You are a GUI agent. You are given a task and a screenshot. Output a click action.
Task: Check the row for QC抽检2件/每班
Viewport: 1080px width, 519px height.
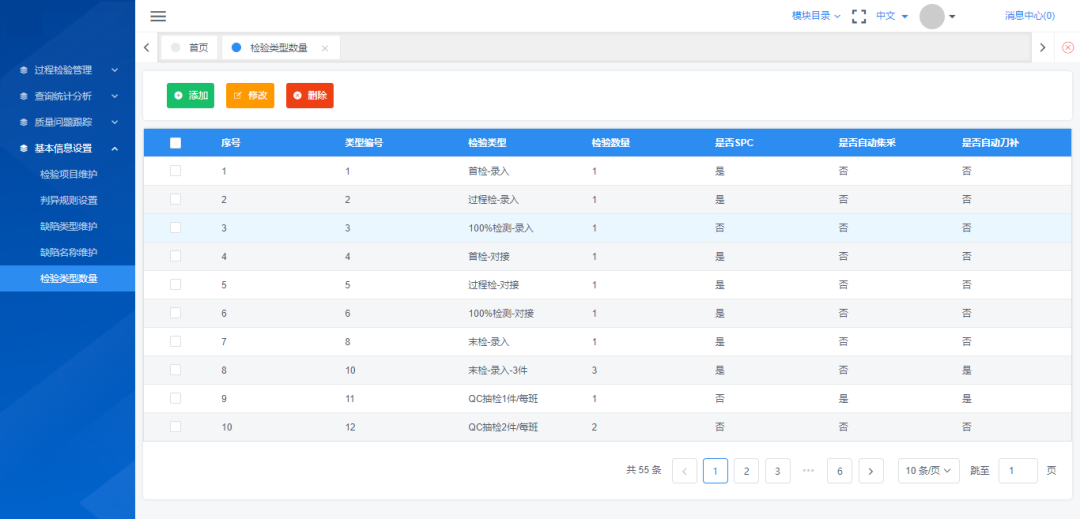176,427
